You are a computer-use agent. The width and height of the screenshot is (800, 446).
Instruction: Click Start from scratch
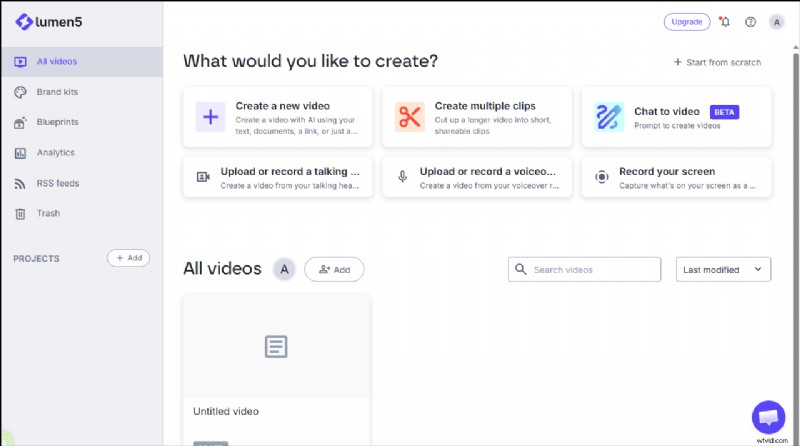coord(717,62)
